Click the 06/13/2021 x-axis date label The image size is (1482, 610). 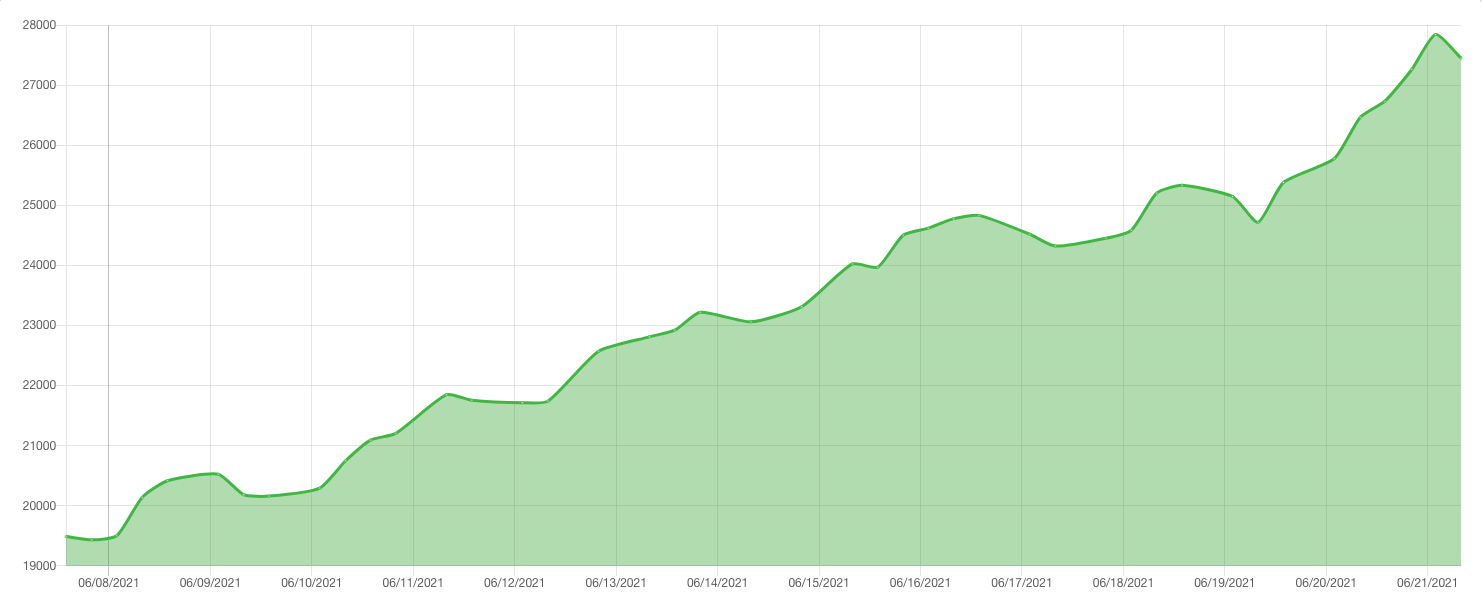point(616,582)
